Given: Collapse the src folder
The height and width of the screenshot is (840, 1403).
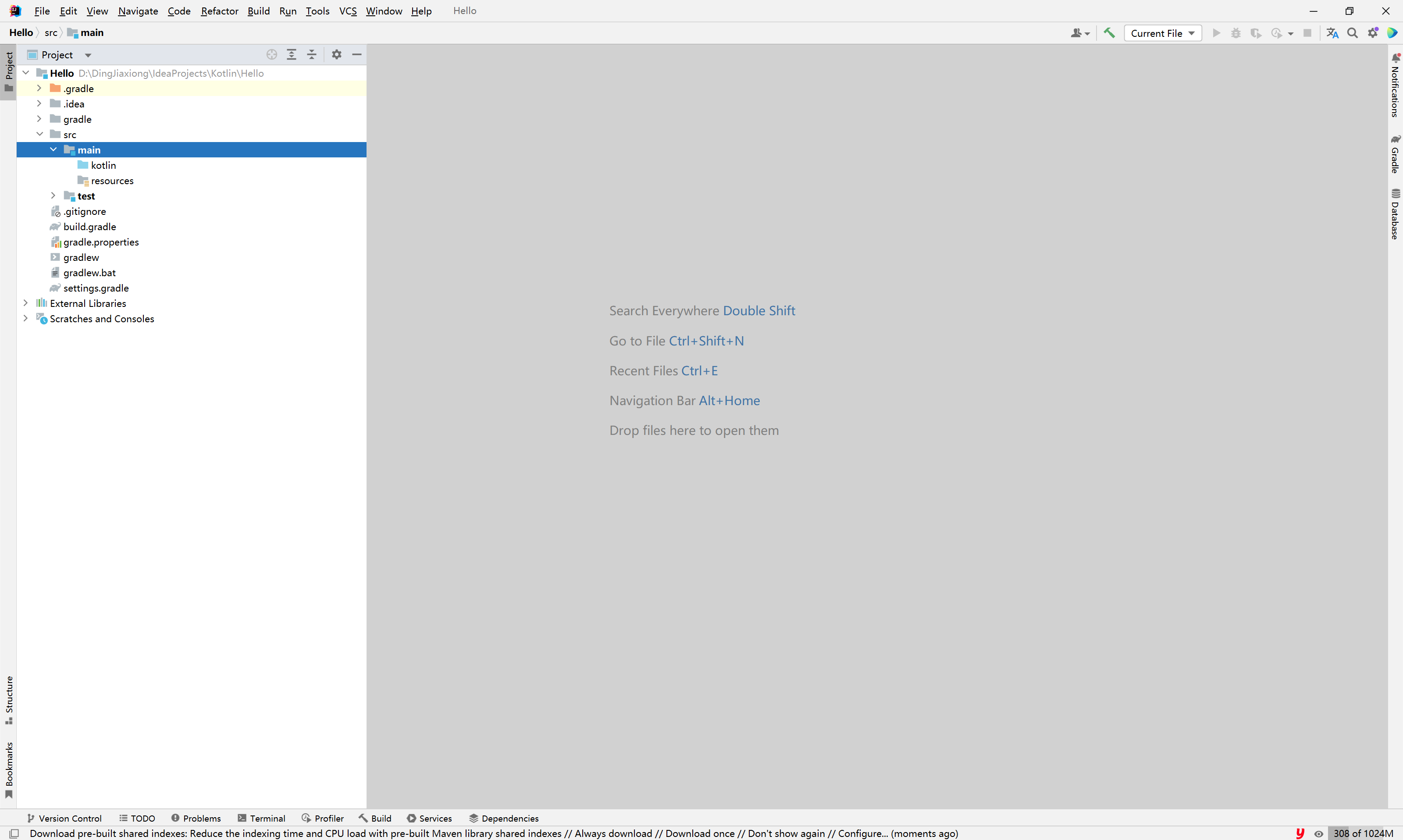Looking at the screenshot, I should [39, 134].
